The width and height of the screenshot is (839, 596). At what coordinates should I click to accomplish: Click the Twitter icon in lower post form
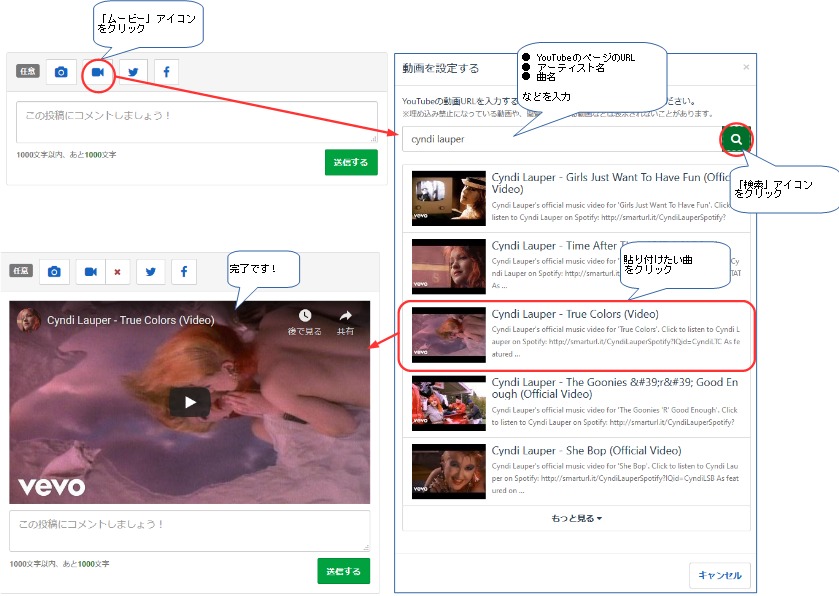(151, 272)
